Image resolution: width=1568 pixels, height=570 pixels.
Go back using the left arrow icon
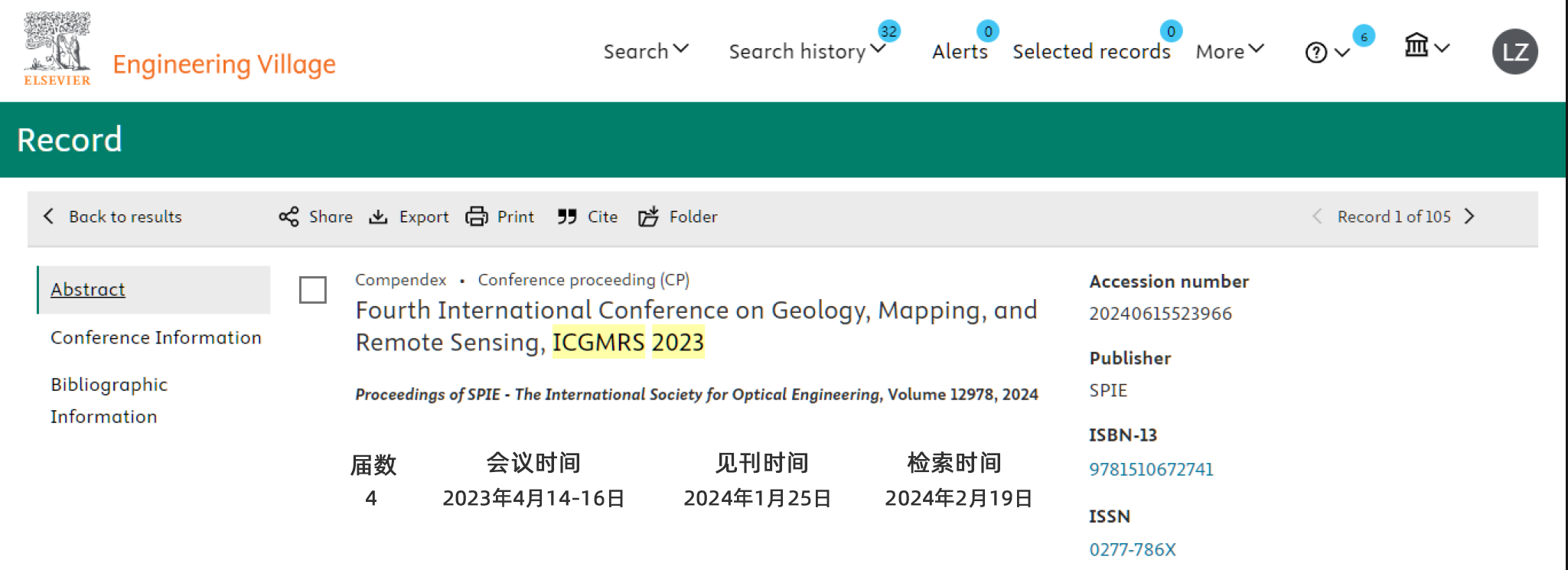pyautogui.click(x=49, y=216)
